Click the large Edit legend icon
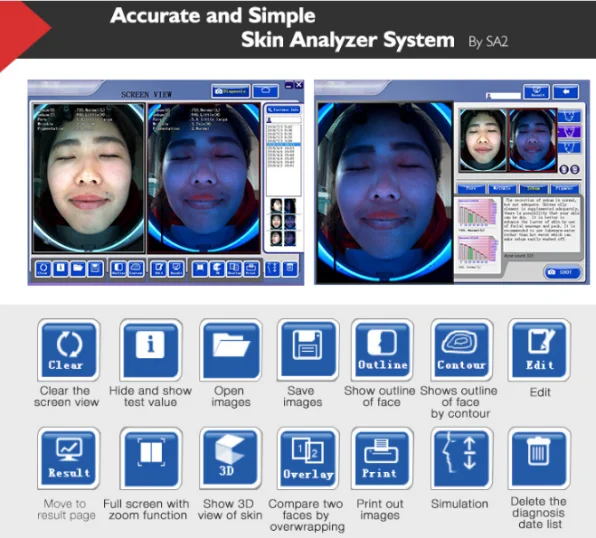The image size is (596, 538). pos(539,350)
